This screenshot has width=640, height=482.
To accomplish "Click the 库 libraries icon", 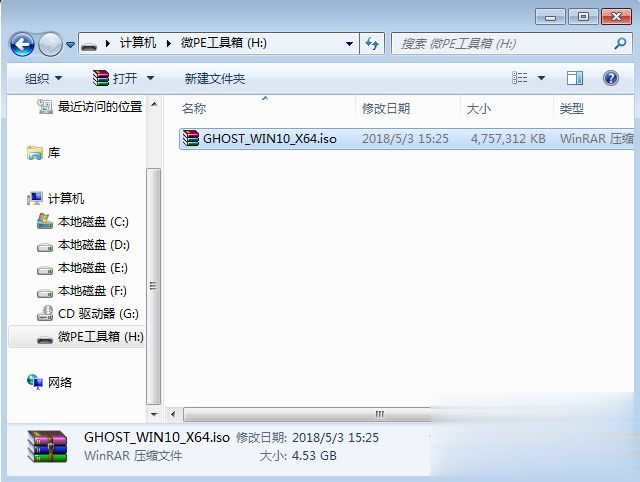I will click(35, 153).
